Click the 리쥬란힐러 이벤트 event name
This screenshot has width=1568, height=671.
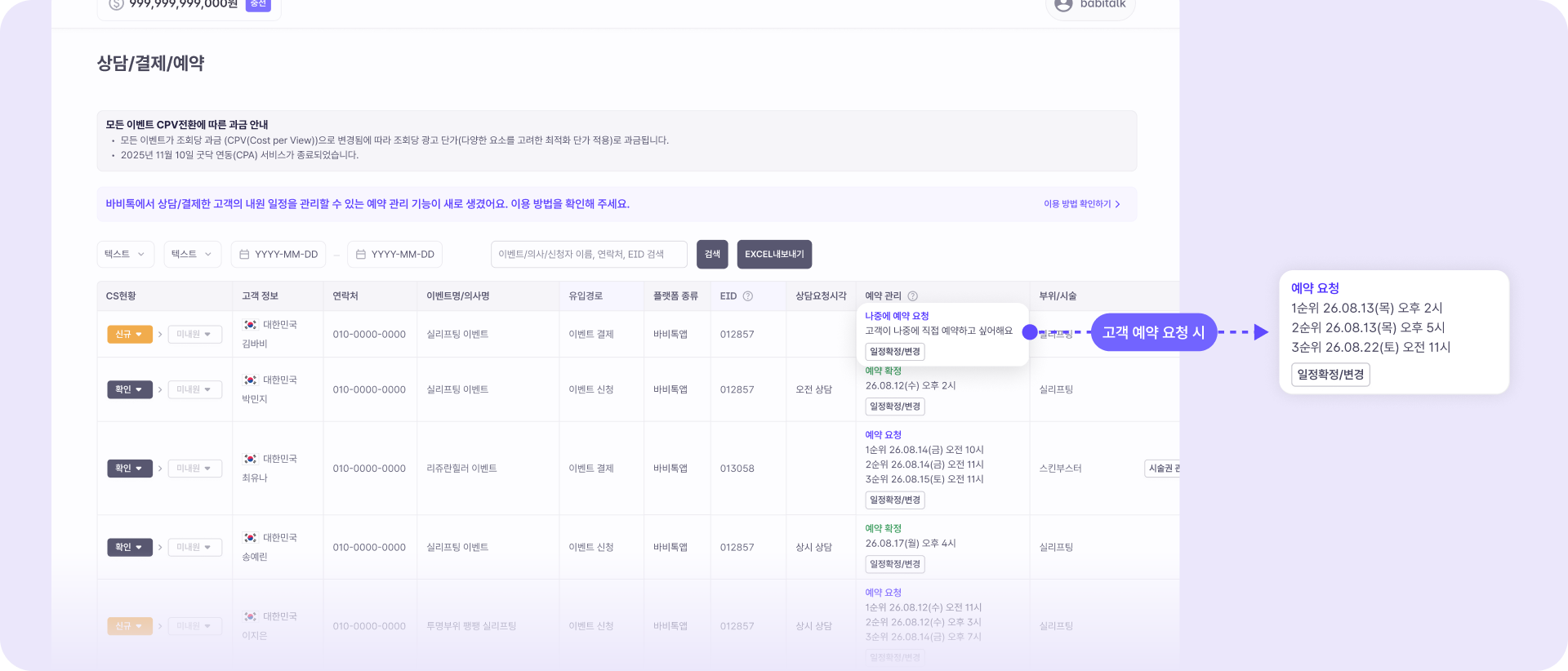pos(461,469)
